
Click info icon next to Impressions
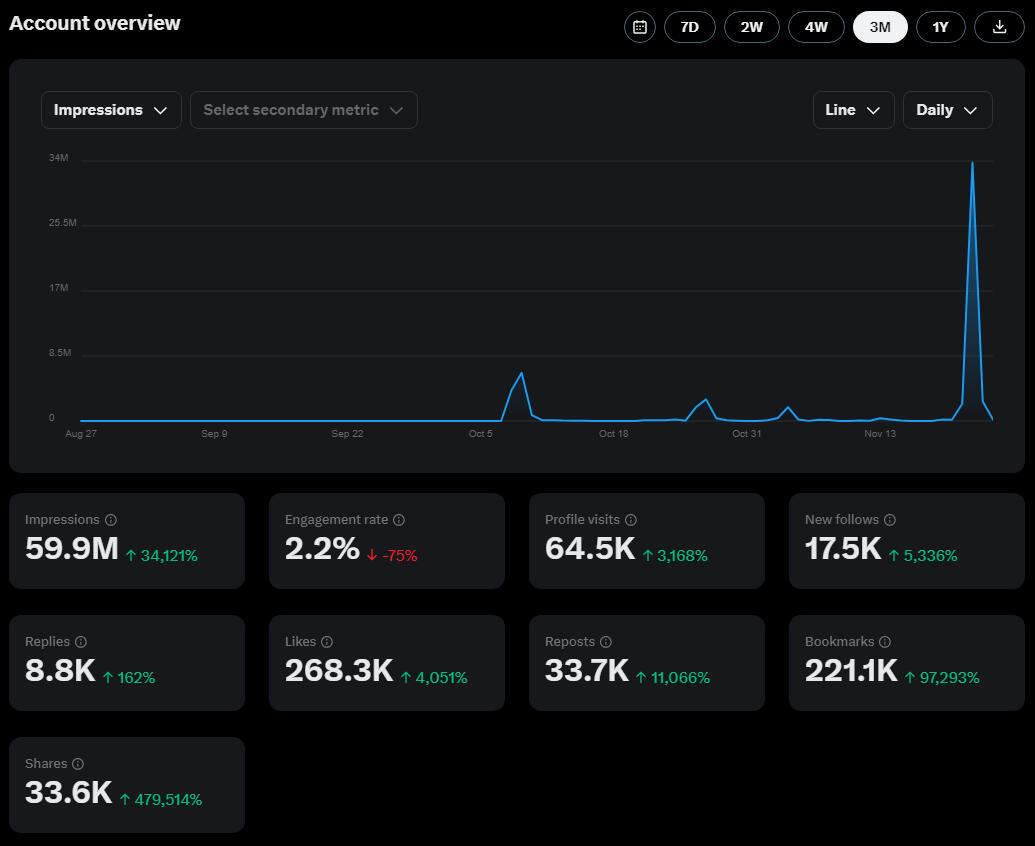[111, 520]
